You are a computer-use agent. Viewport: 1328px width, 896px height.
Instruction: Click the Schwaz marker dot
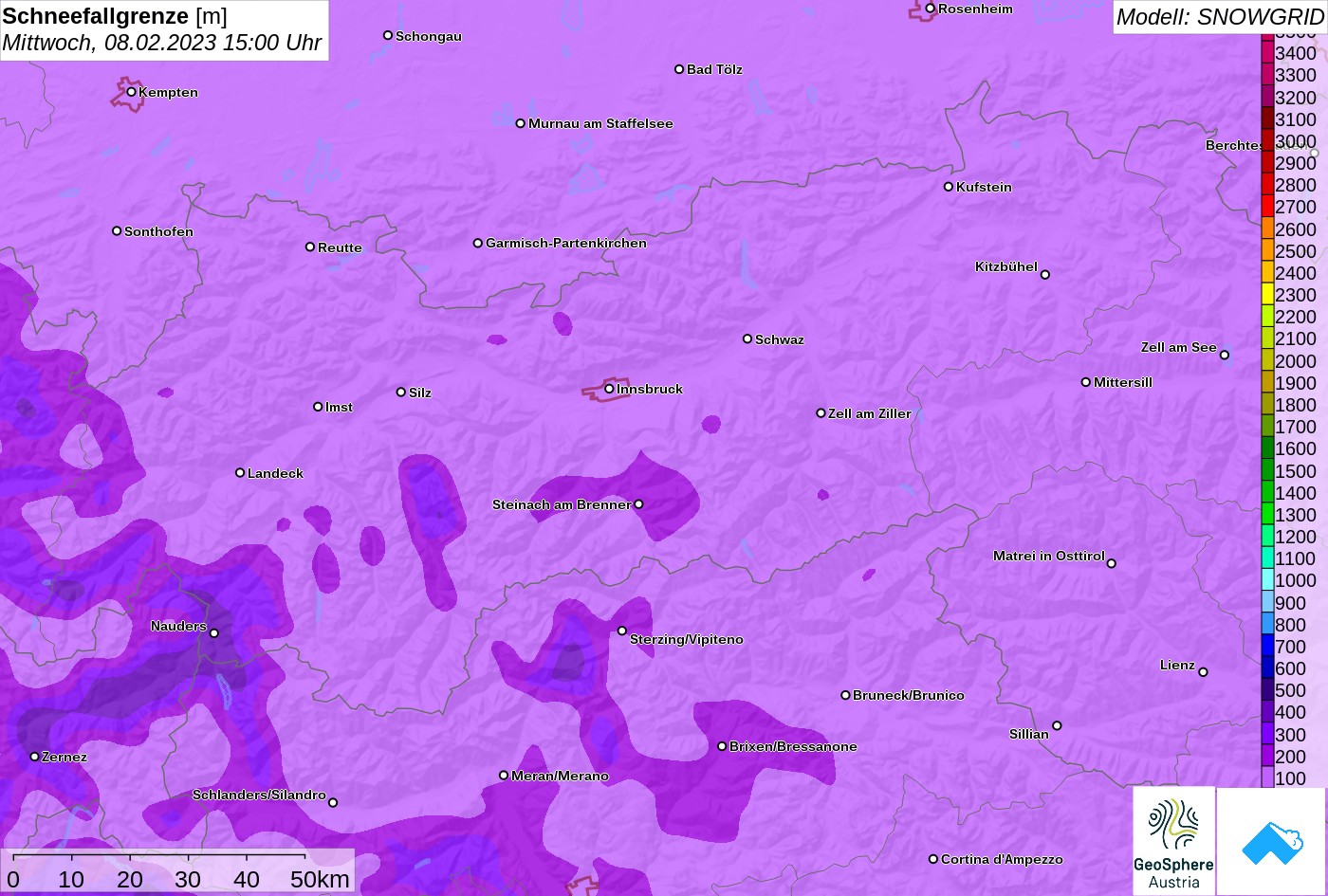(x=747, y=338)
